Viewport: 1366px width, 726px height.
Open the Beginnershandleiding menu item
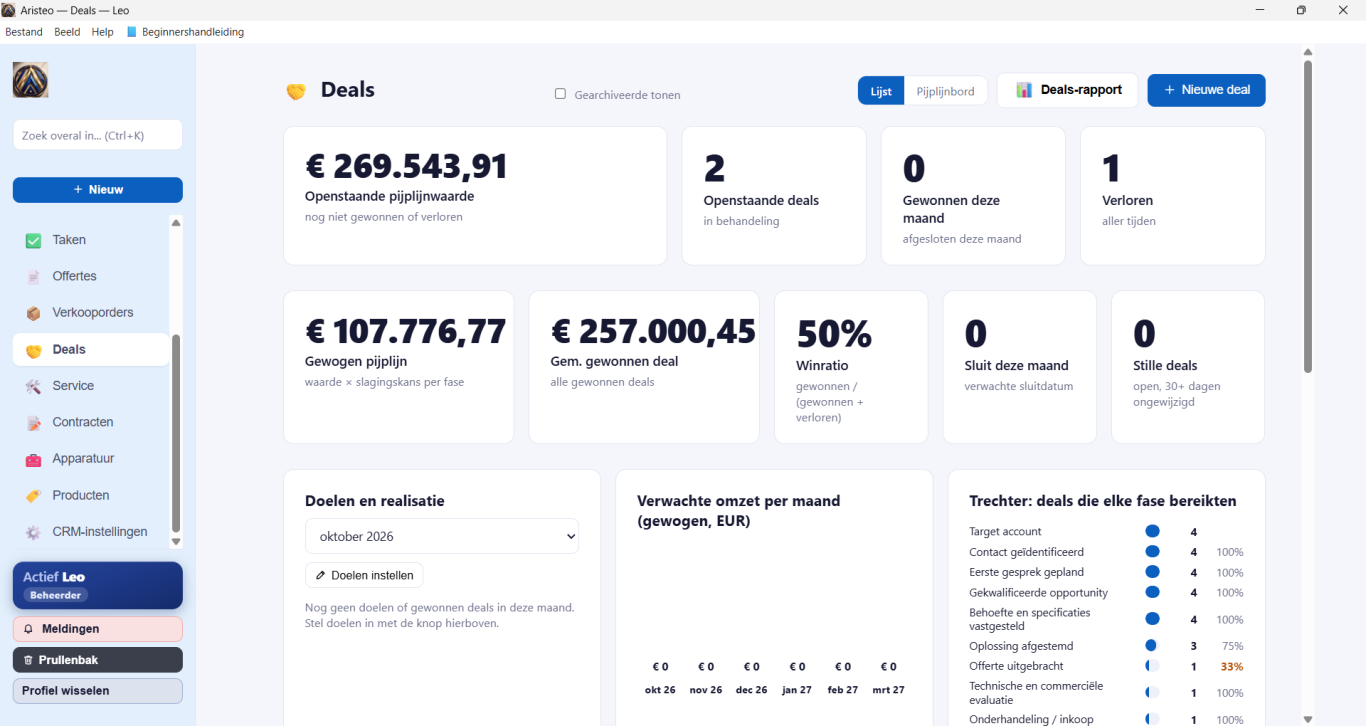coord(185,32)
